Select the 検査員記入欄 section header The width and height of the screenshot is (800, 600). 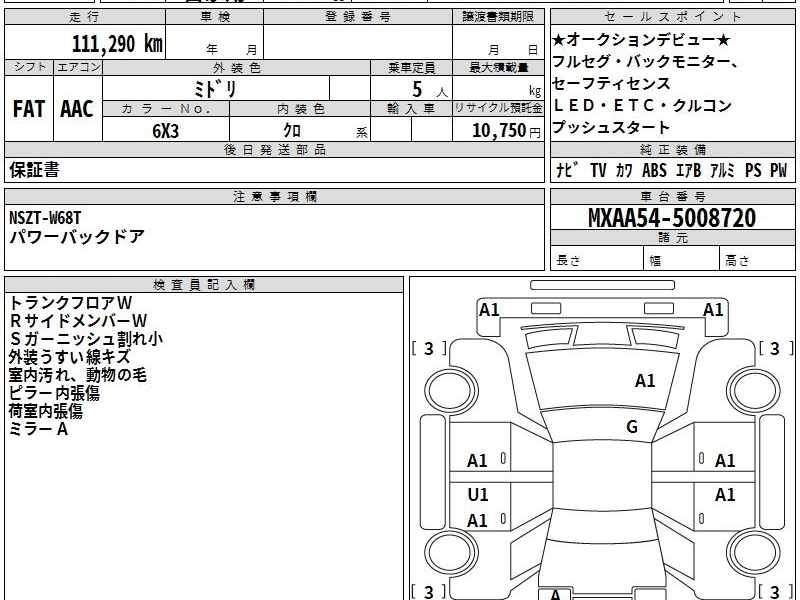[x=204, y=285]
